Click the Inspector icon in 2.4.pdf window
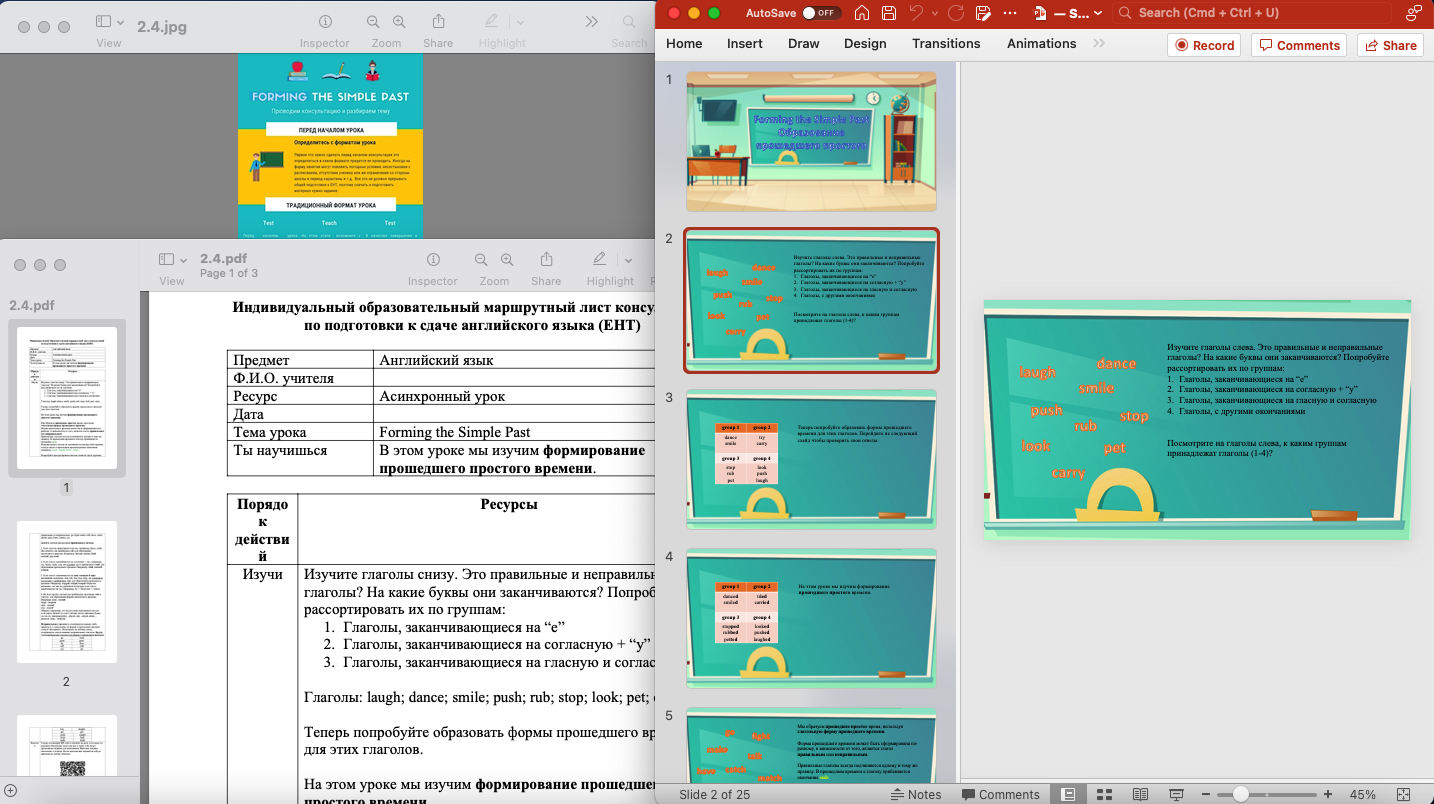Viewport: 1434px width, 804px height. pos(433,260)
